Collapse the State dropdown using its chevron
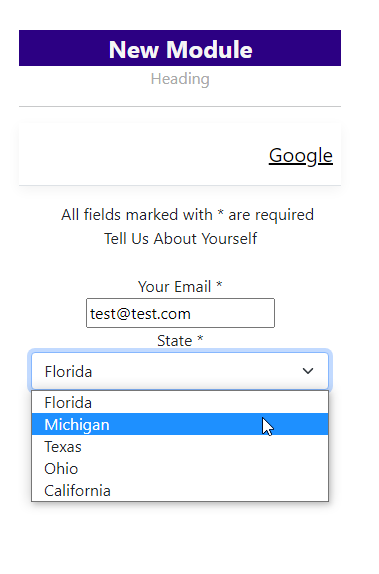The height and width of the screenshot is (574, 379). pyautogui.click(x=308, y=371)
